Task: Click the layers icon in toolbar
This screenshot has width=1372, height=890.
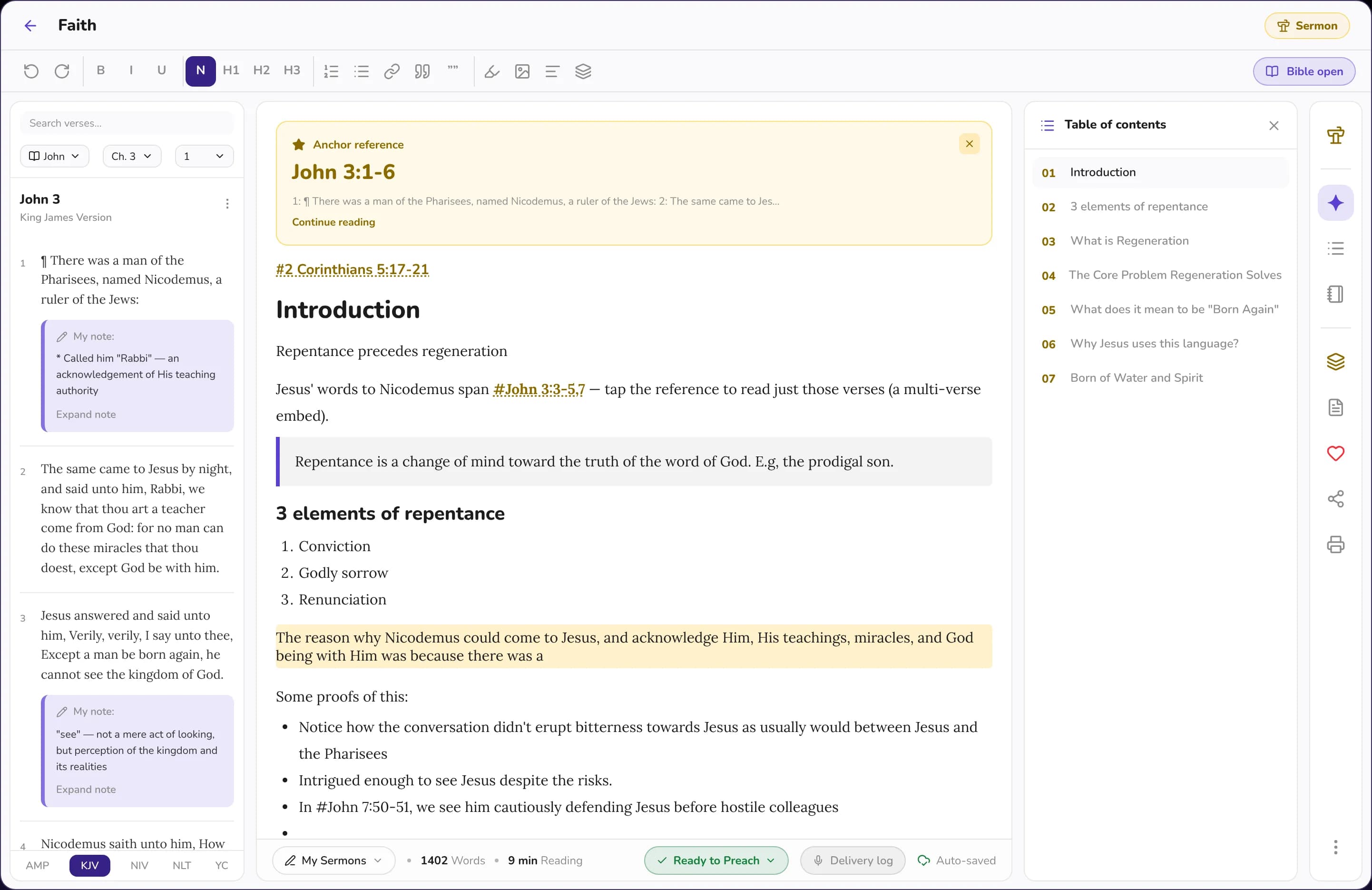Action: pyautogui.click(x=583, y=71)
